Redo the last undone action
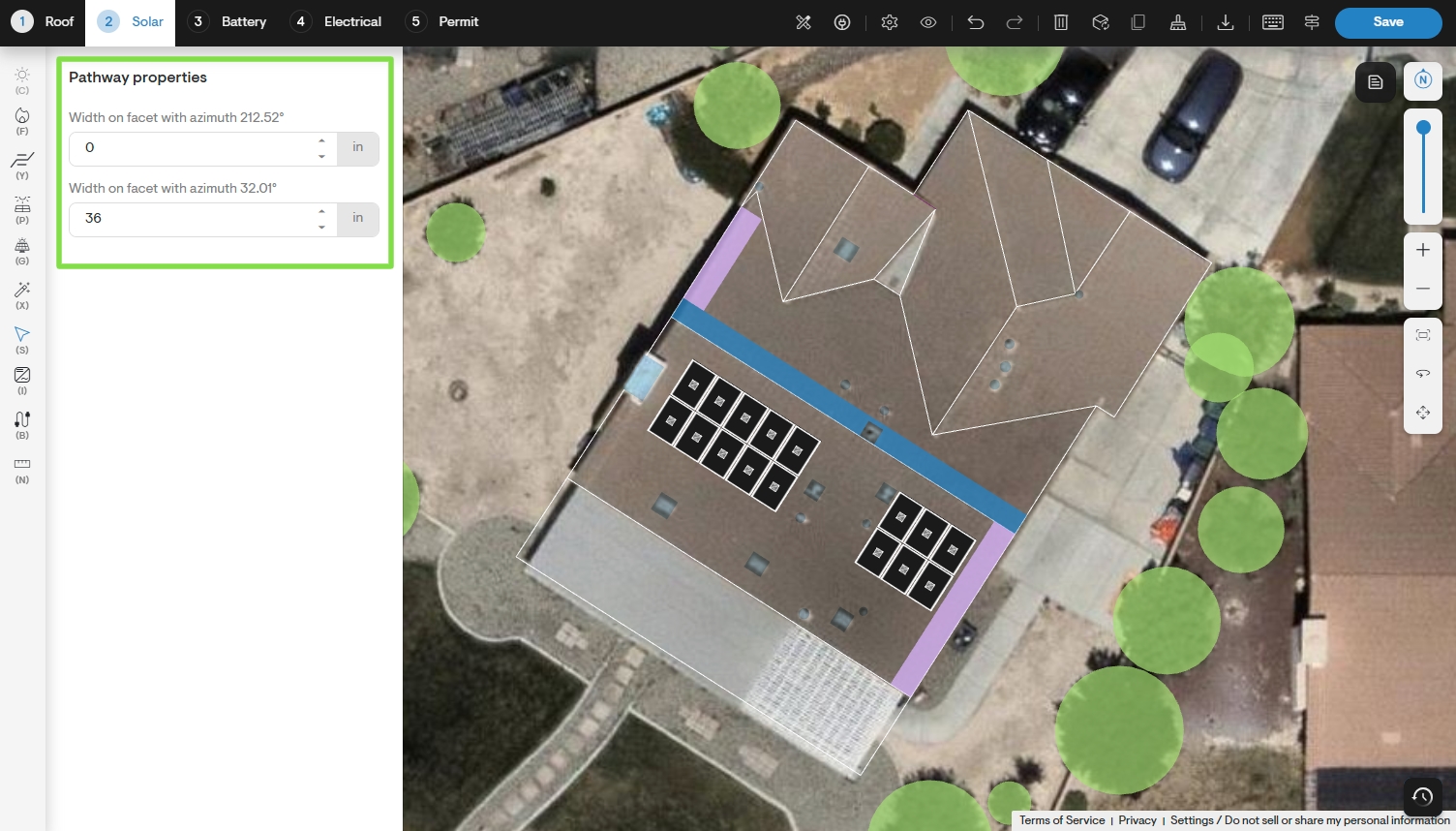Image resolution: width=1456 pixels, height=831 pixels. [1015, 22]
